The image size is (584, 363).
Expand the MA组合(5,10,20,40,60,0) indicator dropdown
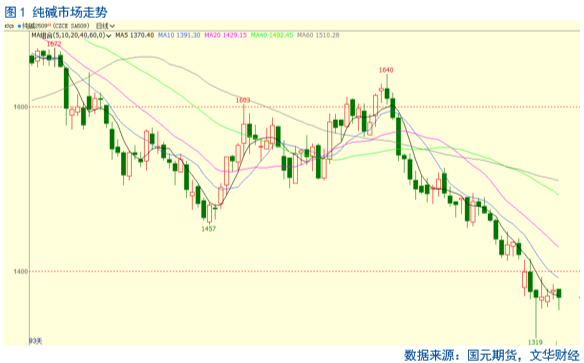[72, 35]
